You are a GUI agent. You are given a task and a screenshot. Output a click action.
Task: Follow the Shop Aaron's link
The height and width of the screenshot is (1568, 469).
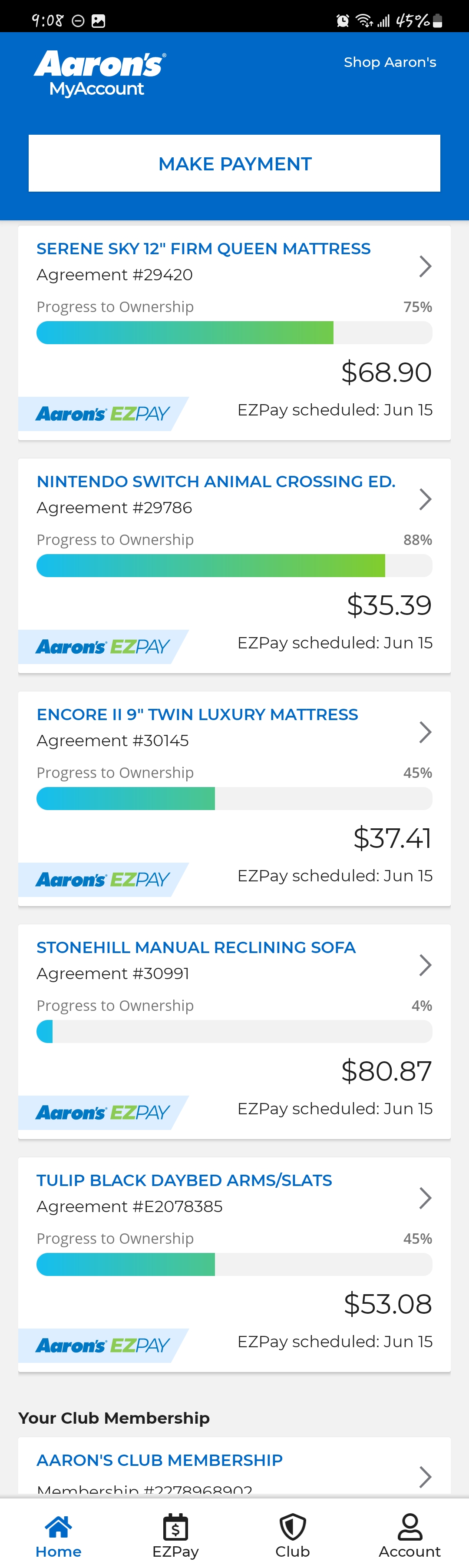tap(390, 62)
